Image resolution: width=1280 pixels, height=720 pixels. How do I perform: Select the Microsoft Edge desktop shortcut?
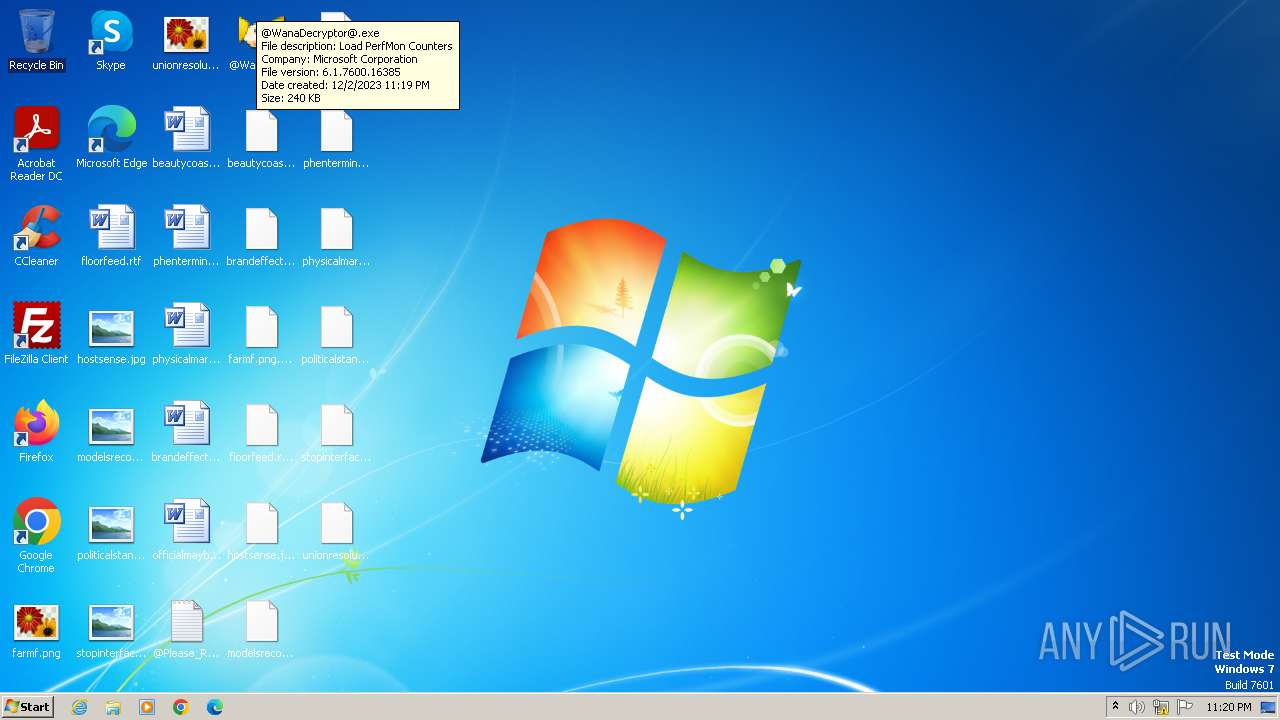tap(111, 137)
